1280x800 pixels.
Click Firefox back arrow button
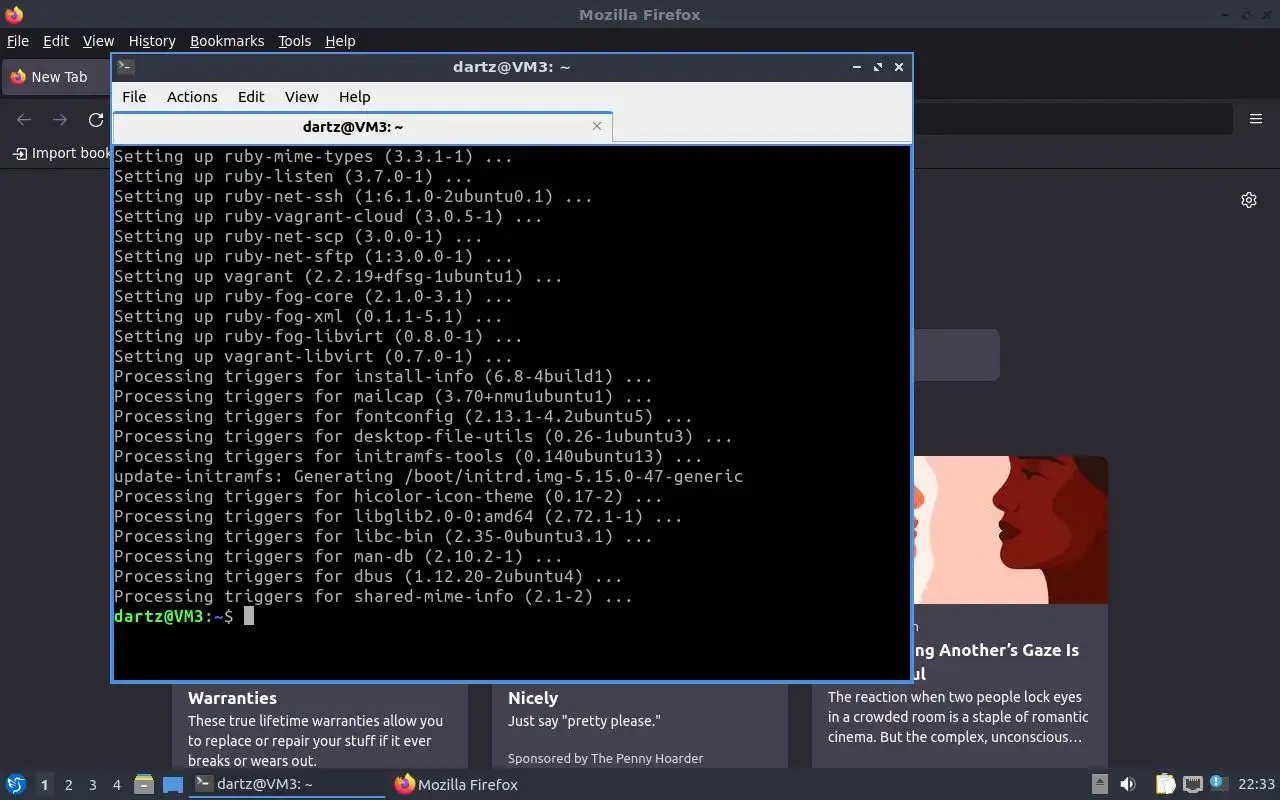(x=24, y=120)
